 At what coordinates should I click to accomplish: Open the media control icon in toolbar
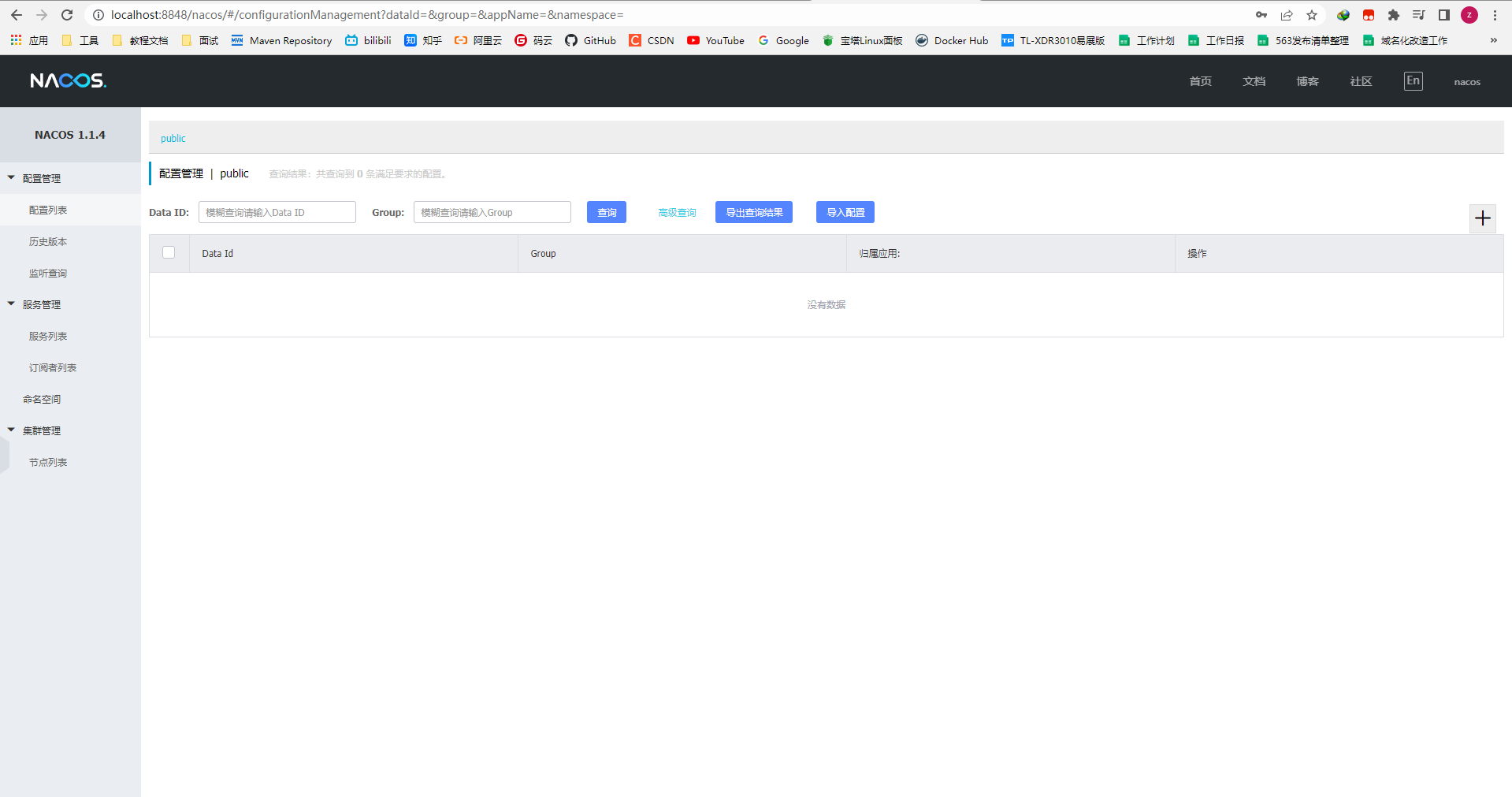point(1419,15)
